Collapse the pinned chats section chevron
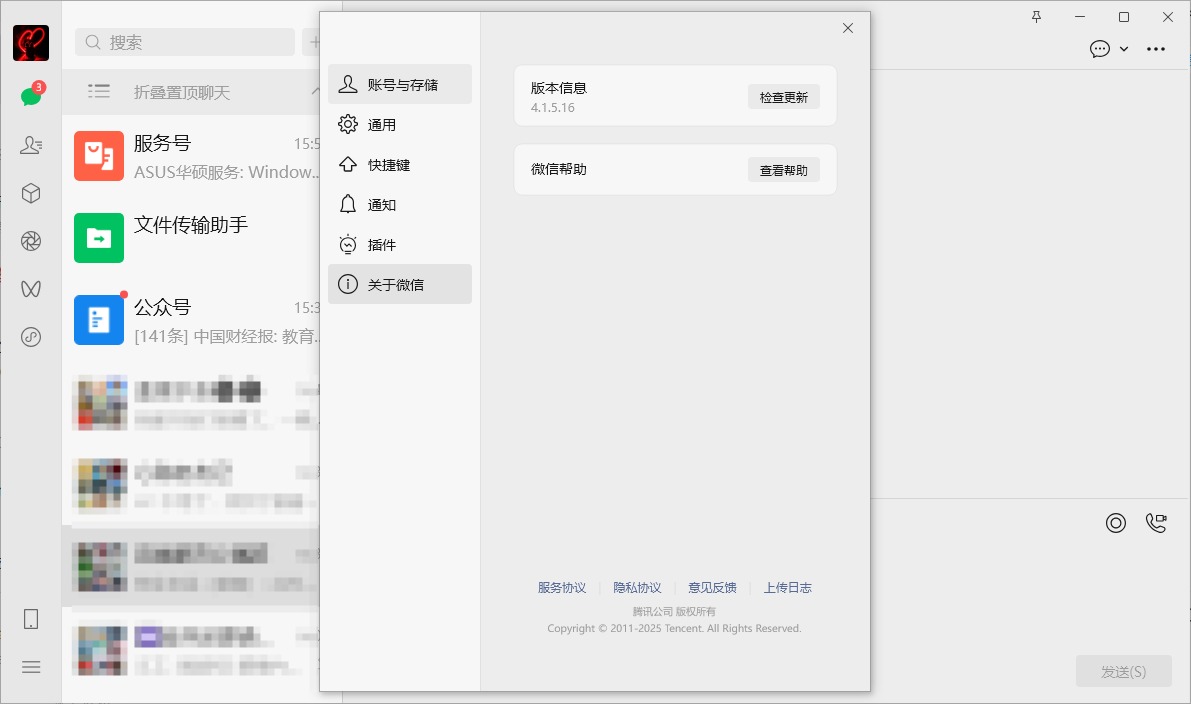 coord(314,90)
